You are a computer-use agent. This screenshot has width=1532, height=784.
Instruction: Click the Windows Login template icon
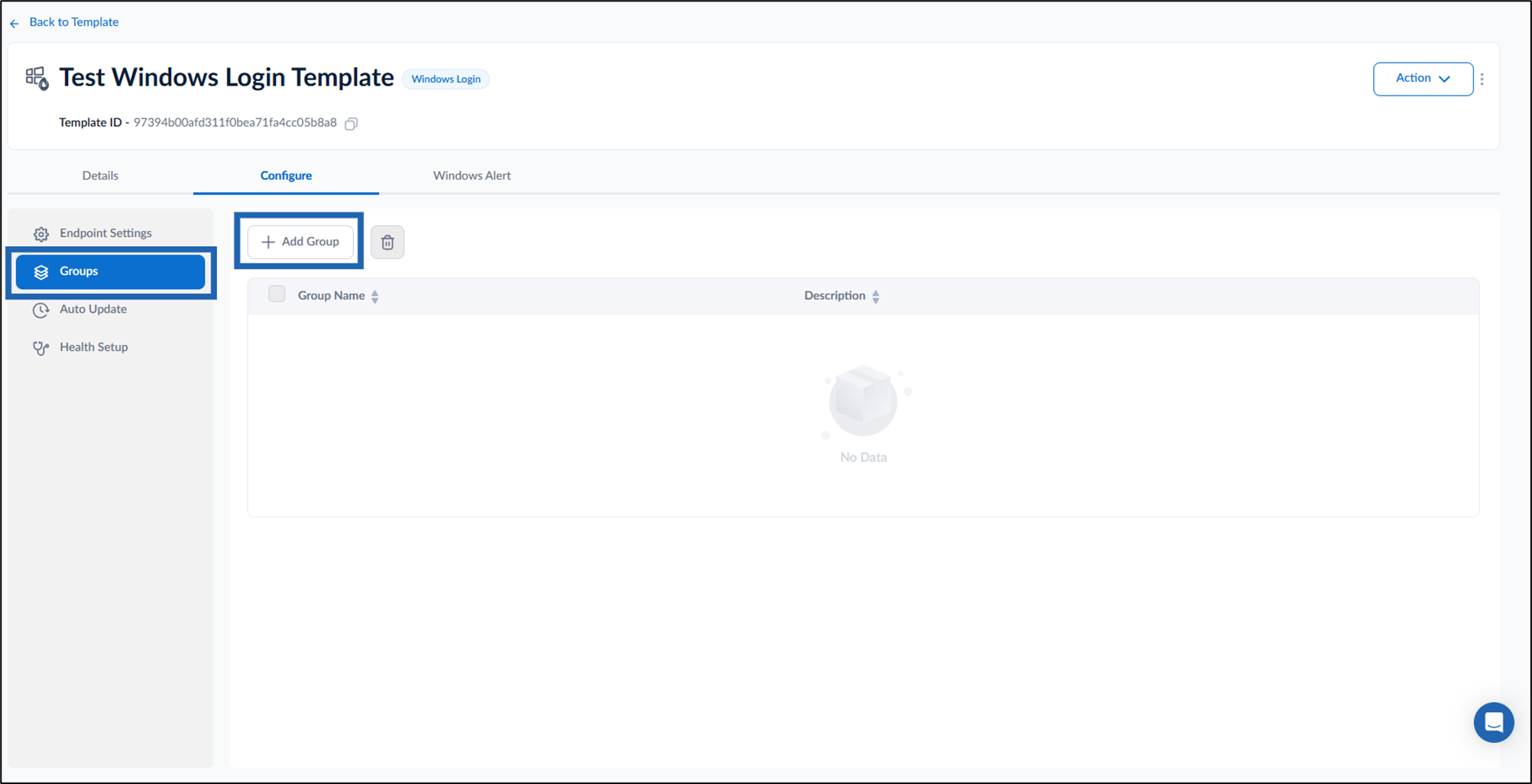37,78
